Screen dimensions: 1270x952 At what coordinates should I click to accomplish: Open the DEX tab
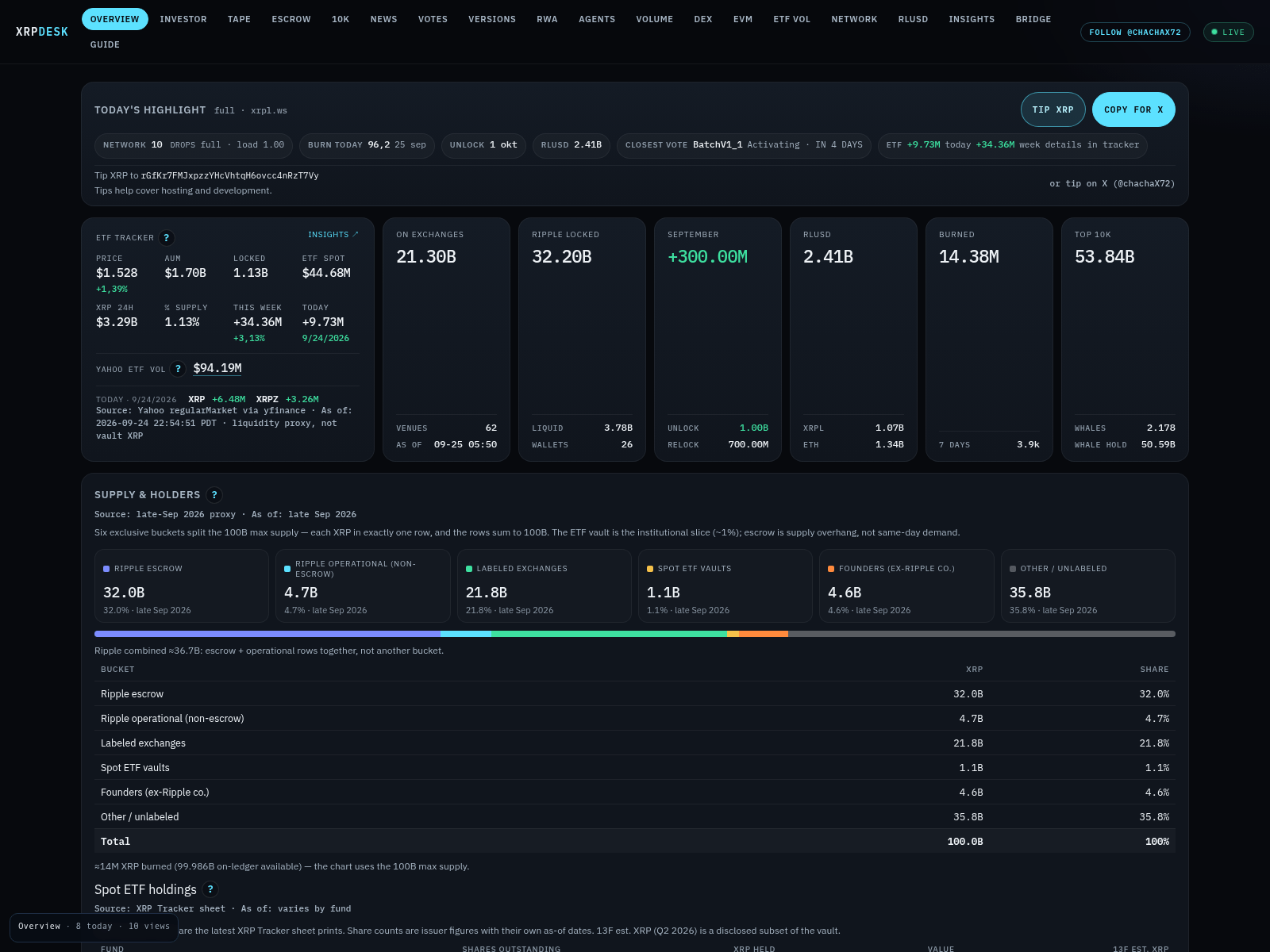click(703, 19)
